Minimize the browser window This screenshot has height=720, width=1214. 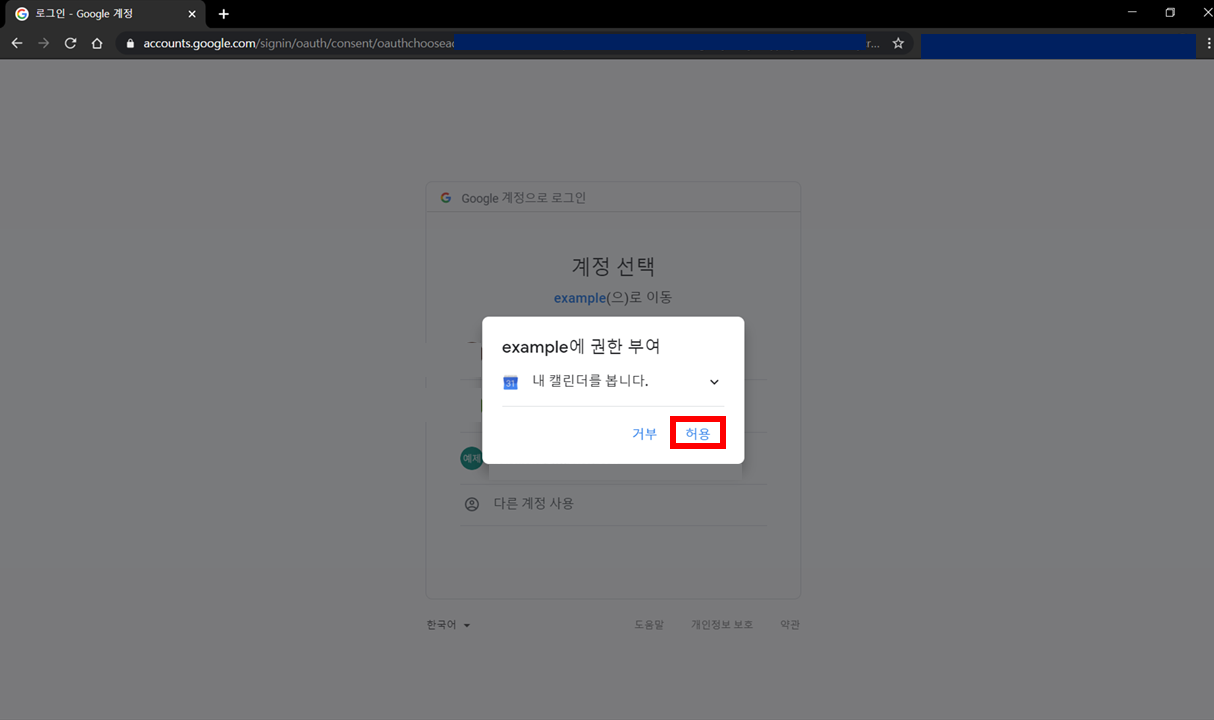[x=1131, y=13]
